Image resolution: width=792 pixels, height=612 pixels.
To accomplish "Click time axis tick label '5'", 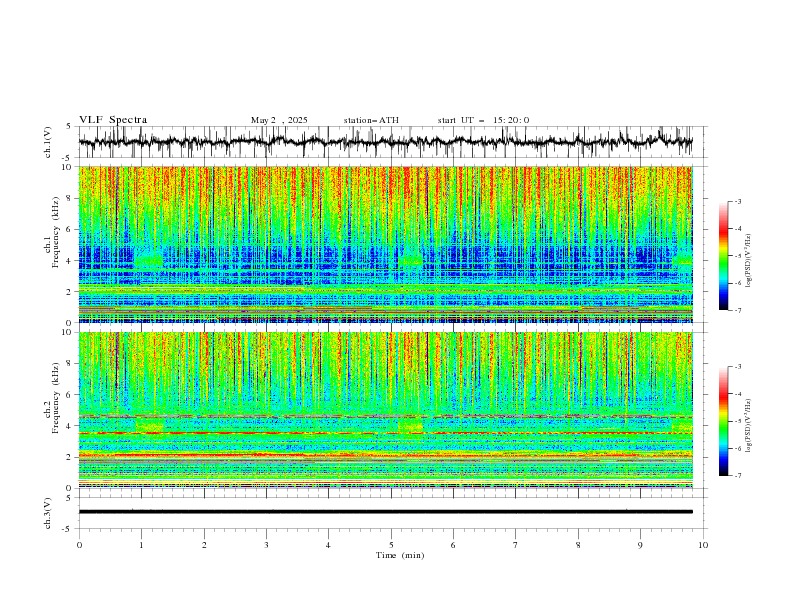I will point(391,545).
